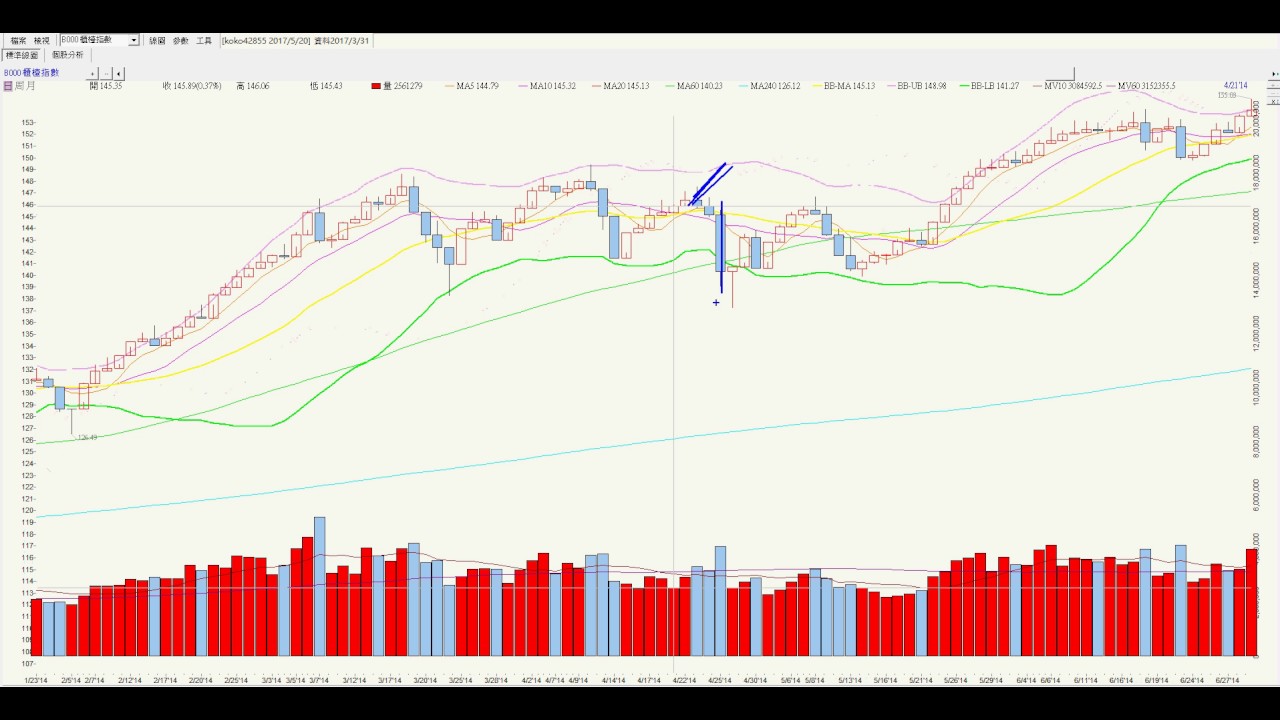This screenshot has width=1280, height=720.
Task: Click the MA60 140.23 legend entry
Action: coord(694,86)
